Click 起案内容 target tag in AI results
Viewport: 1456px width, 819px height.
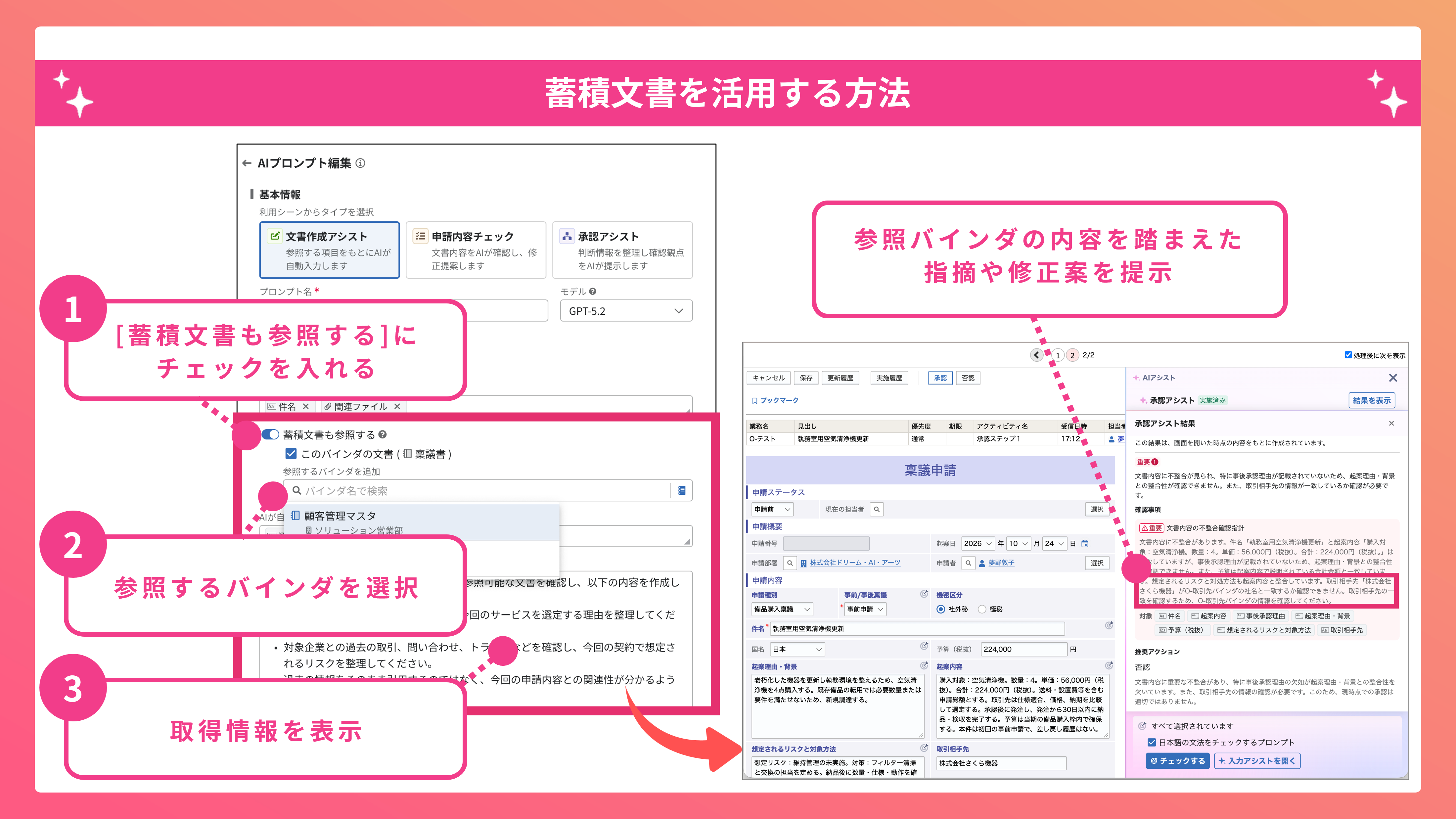tap(1208, 616)
